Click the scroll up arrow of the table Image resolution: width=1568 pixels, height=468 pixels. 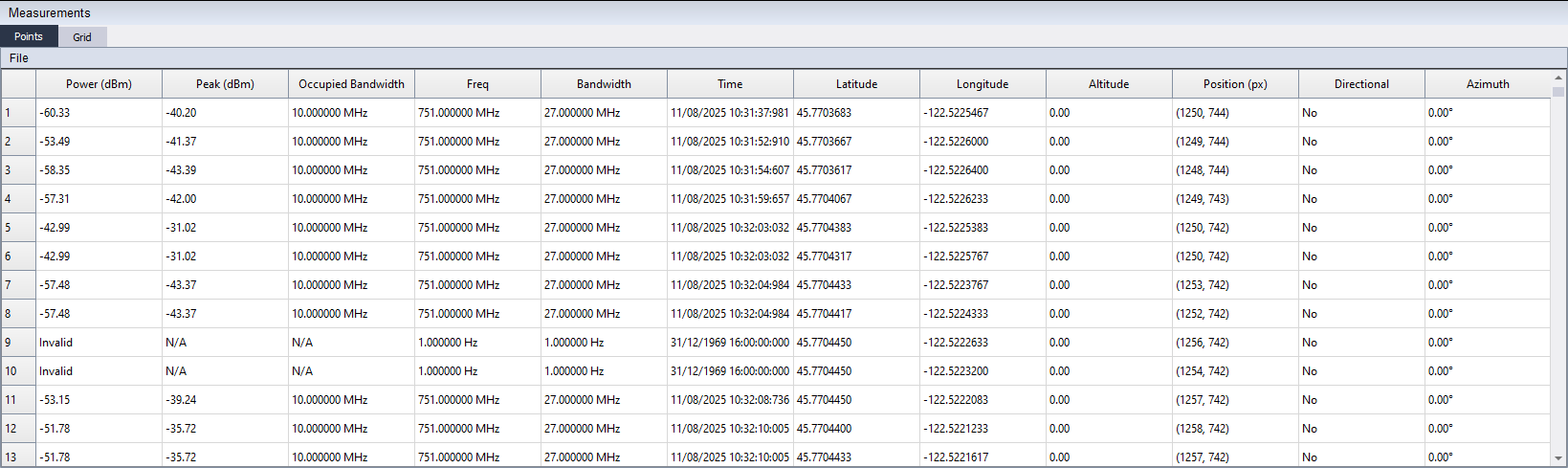[1558, 78]
